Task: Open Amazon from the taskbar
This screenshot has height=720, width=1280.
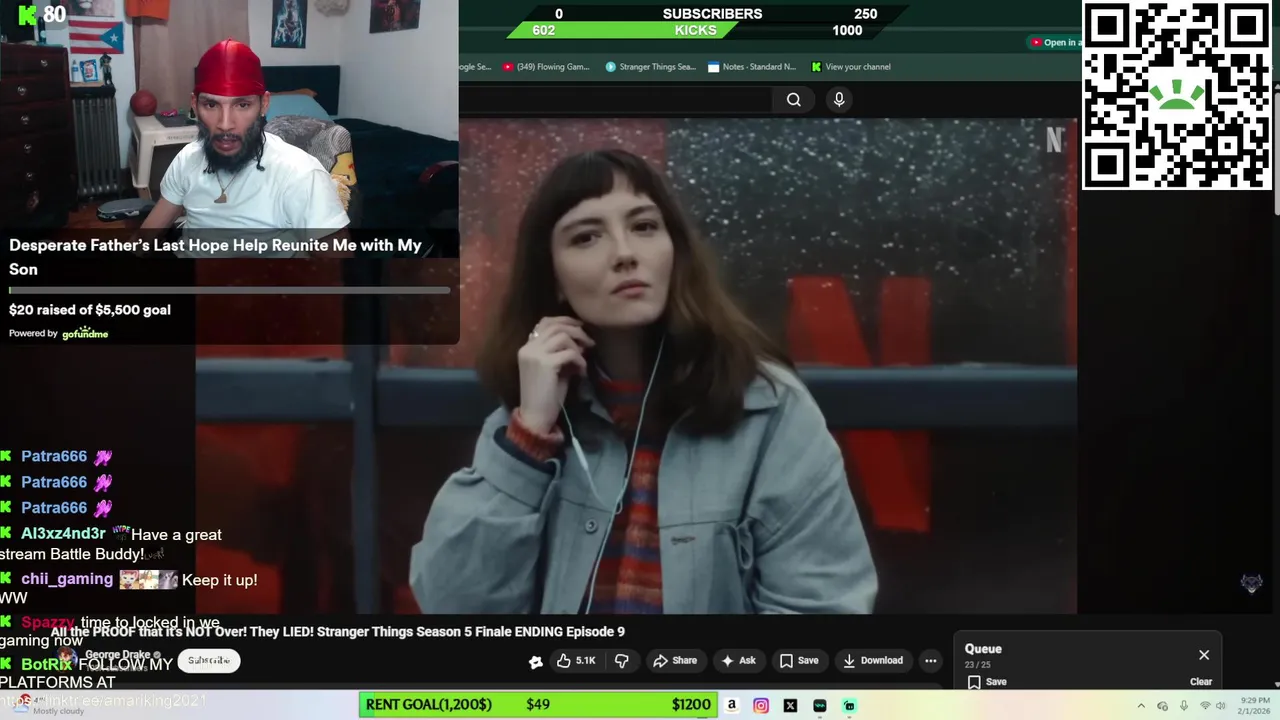Action: click(x=731, y=705)
